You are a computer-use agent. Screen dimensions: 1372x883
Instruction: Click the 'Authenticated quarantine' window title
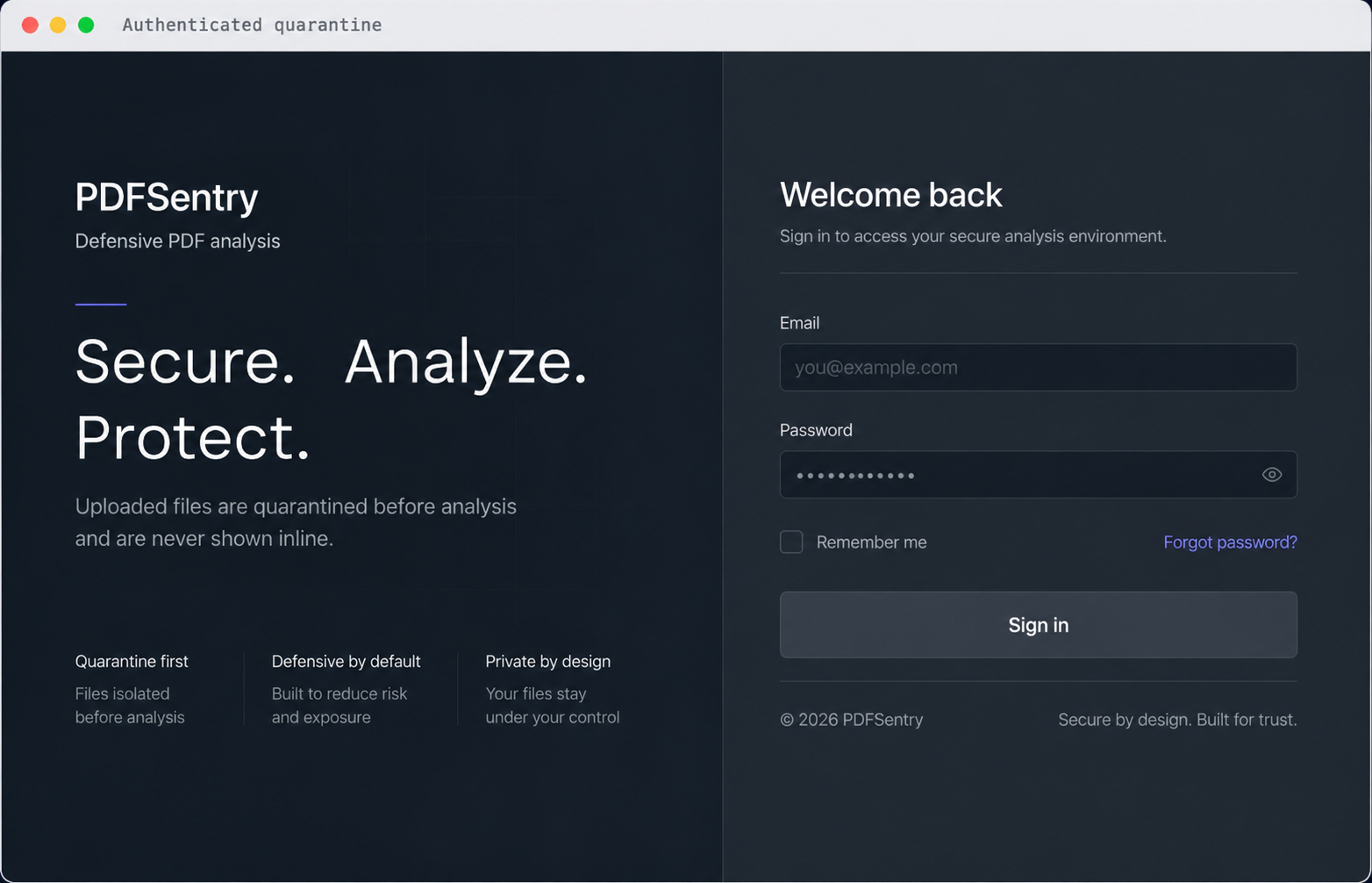pos(252,25)
